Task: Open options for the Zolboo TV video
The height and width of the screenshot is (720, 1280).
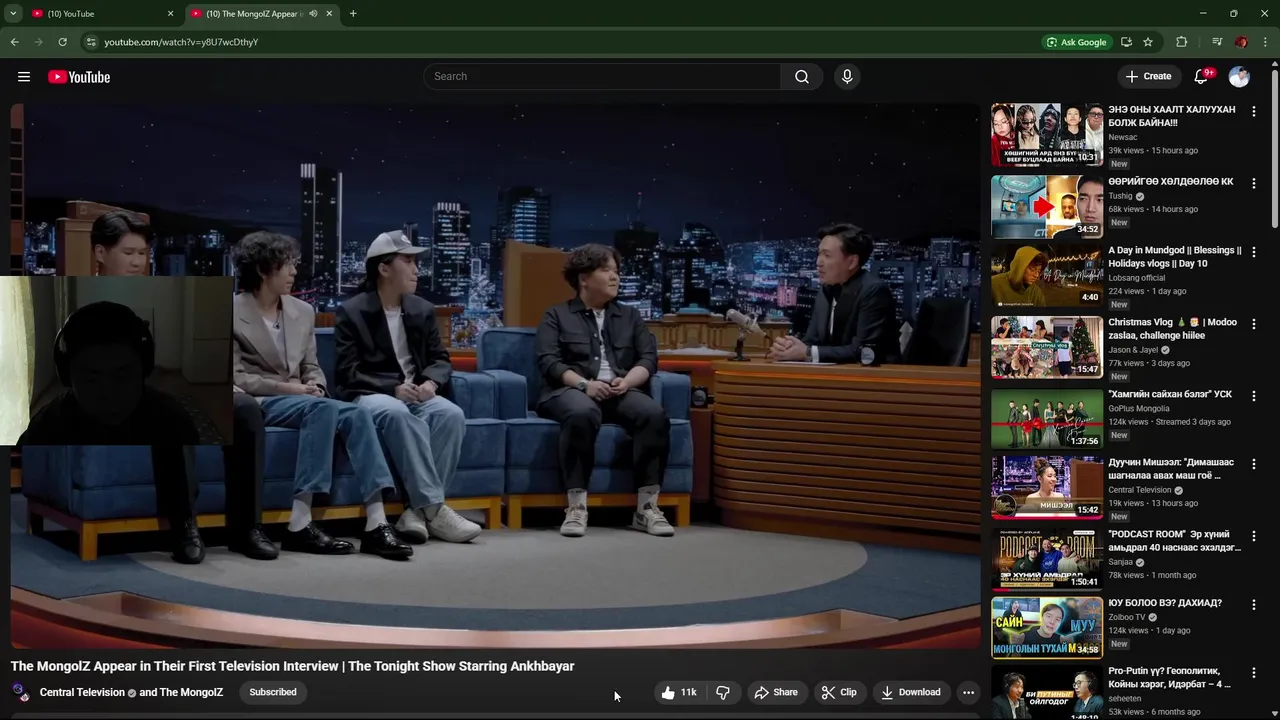Action: [x=1253, y=606]
